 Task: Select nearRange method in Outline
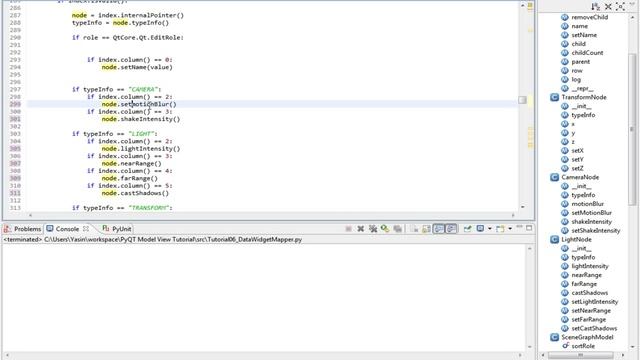click(x=587, y=275)
